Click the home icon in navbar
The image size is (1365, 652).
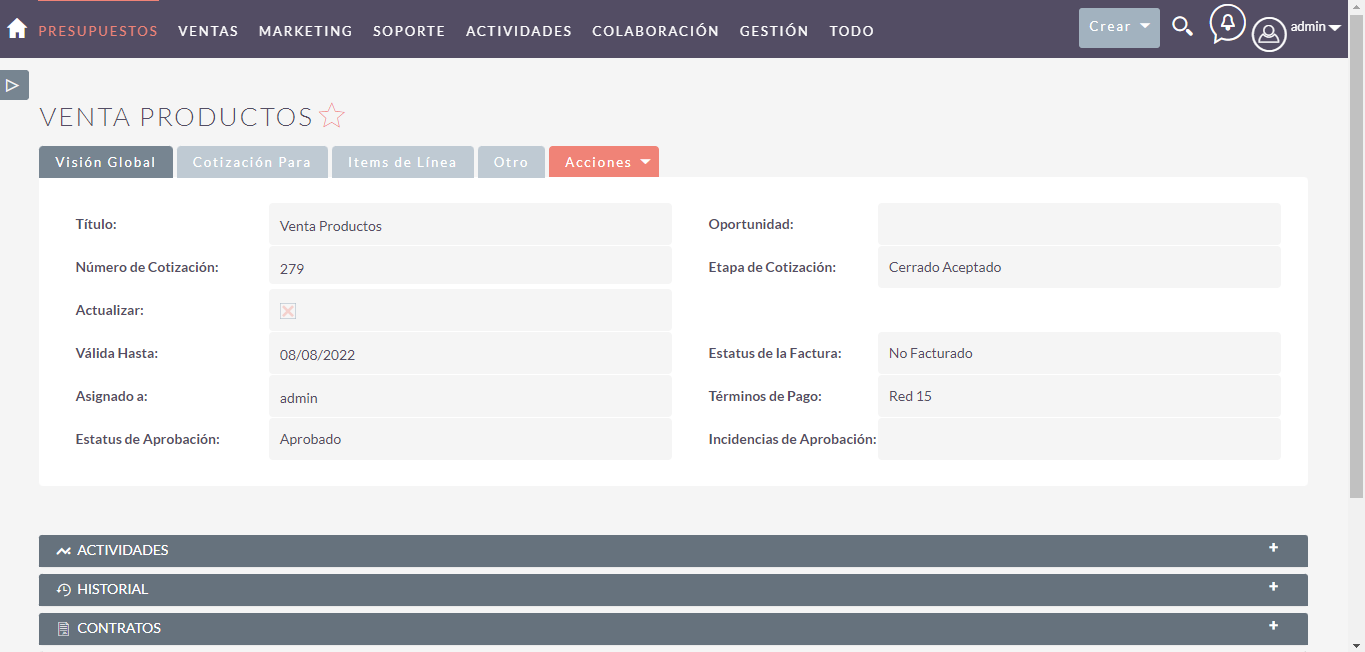click(17, 29)
